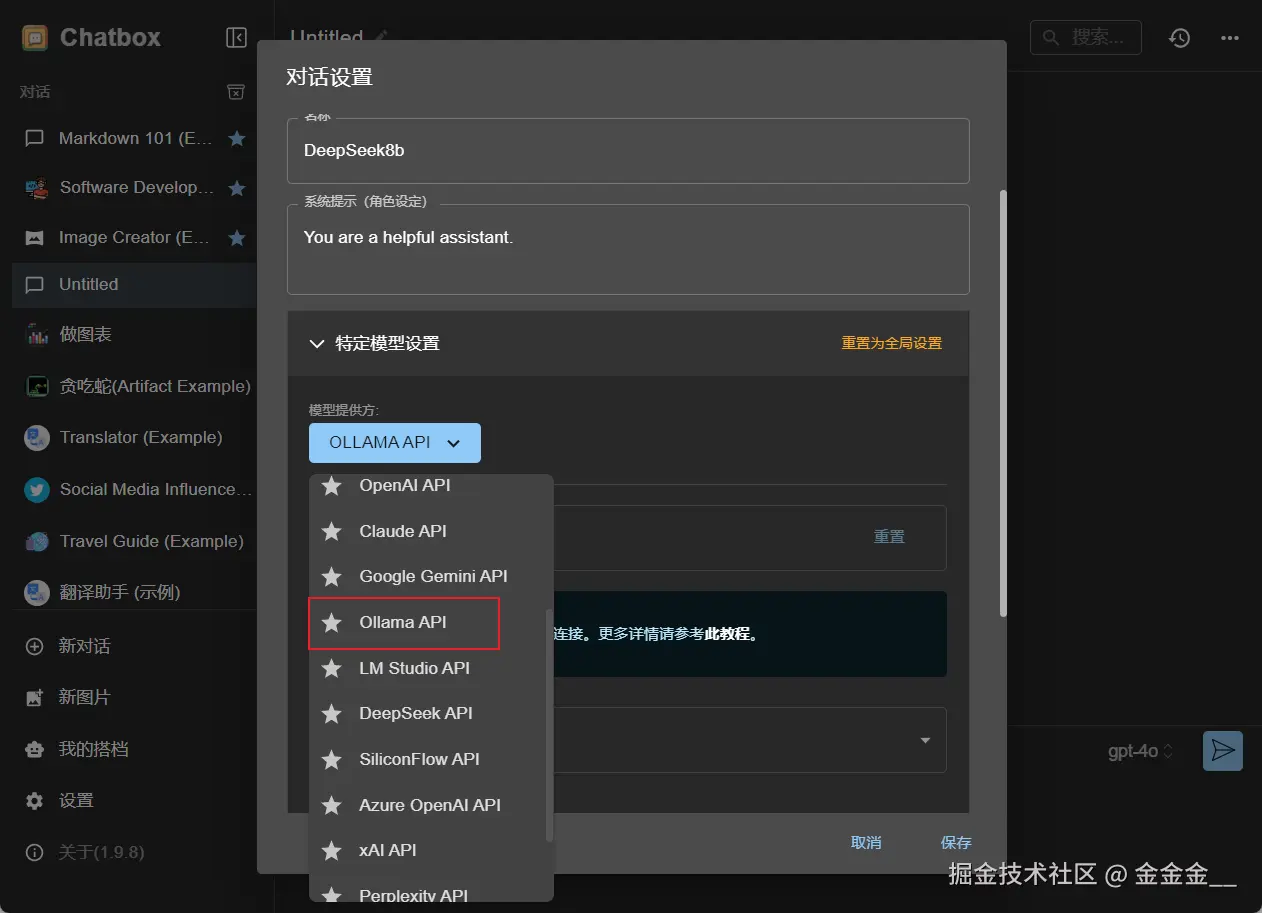Click the star icon beside LM Studio API
This screenshot has height=913, width=1262.
(x=332, y=668)
